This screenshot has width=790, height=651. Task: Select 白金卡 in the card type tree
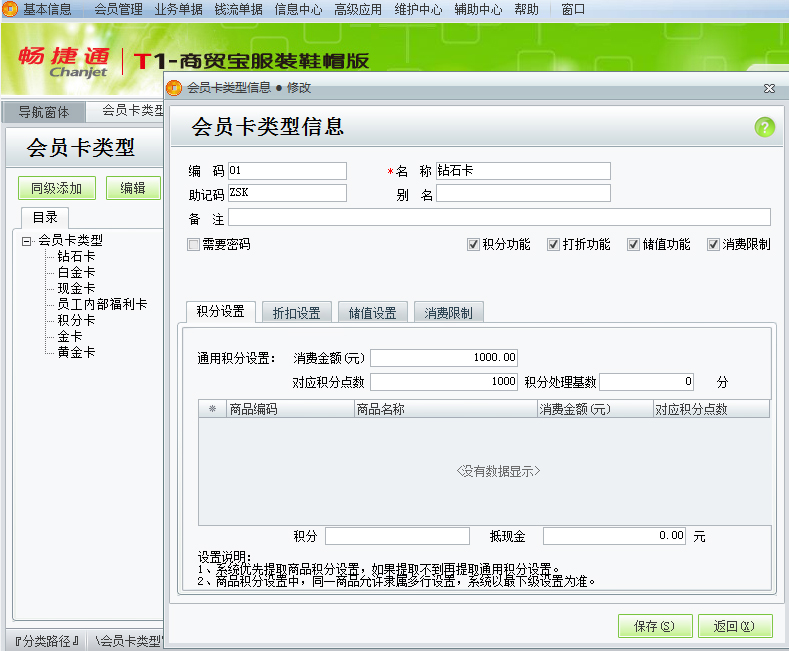click(x=76, y=273)
